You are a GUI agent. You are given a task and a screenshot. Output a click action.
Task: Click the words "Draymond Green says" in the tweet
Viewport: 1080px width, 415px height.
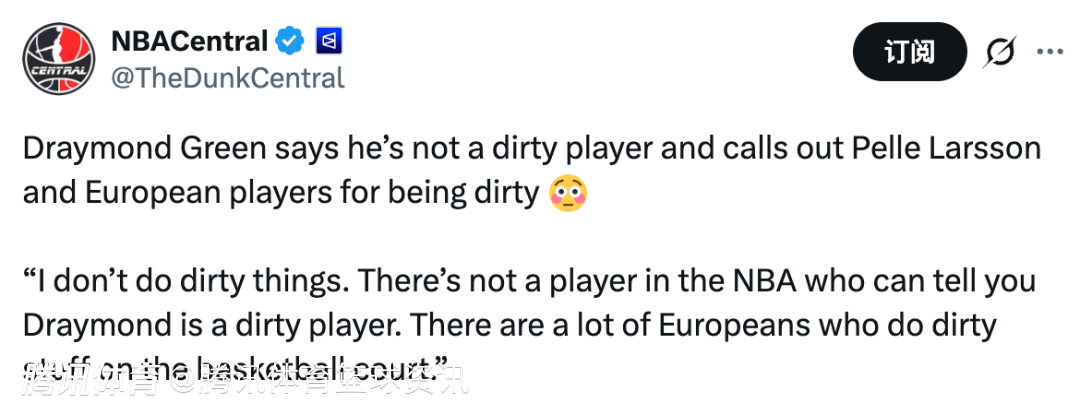coord(158,149)
